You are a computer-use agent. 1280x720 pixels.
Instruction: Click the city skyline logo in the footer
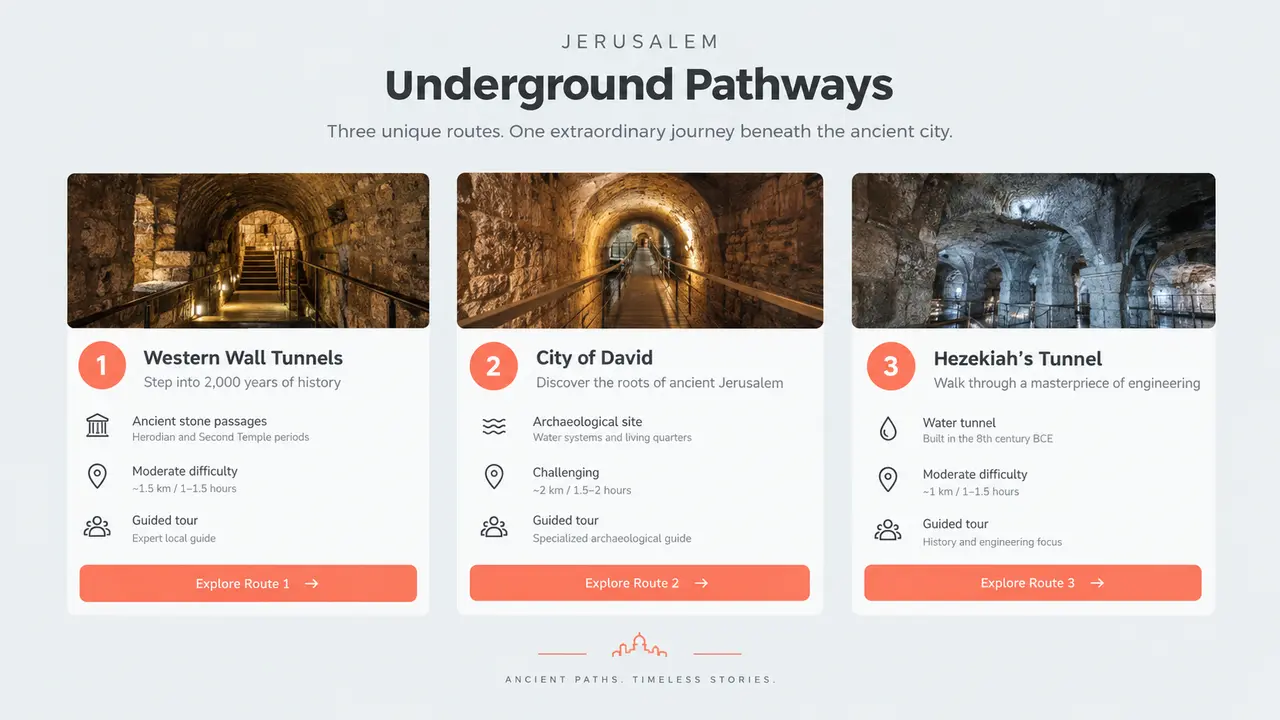tap(639, 646)
